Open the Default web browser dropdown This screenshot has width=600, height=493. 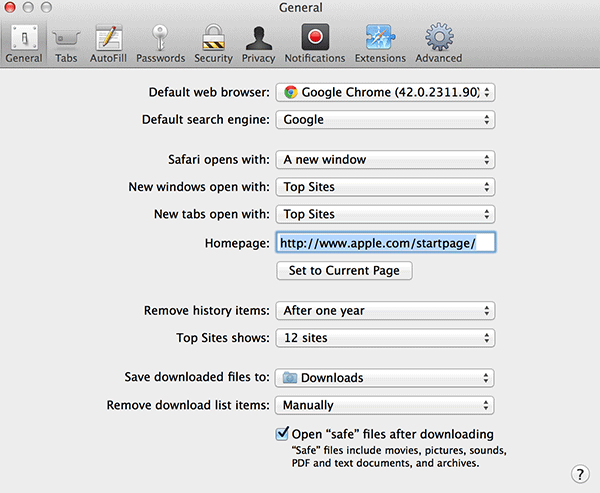pyautogui.click(x=386, y=92)
